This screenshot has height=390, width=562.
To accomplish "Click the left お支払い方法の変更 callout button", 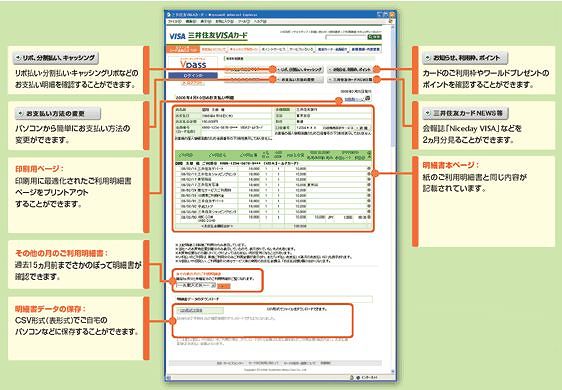I will [58, 114].
